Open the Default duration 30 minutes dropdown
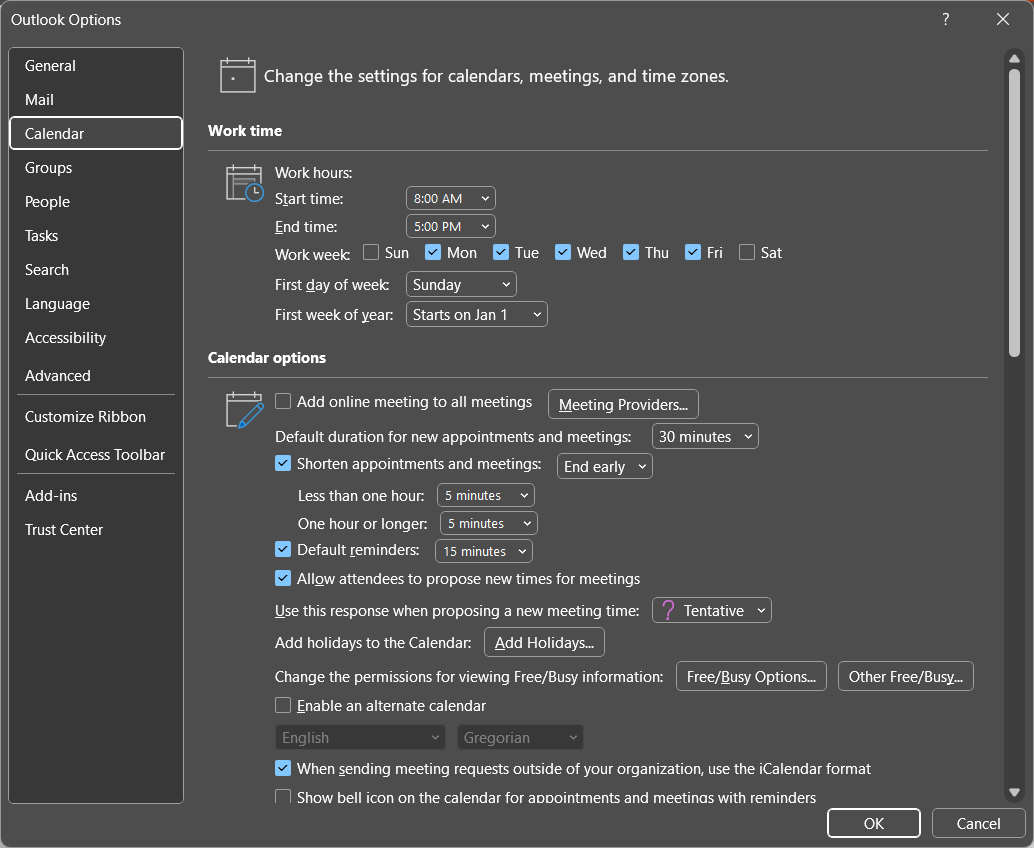Viewport: 1034px width, 848px height. pos(705,436)
